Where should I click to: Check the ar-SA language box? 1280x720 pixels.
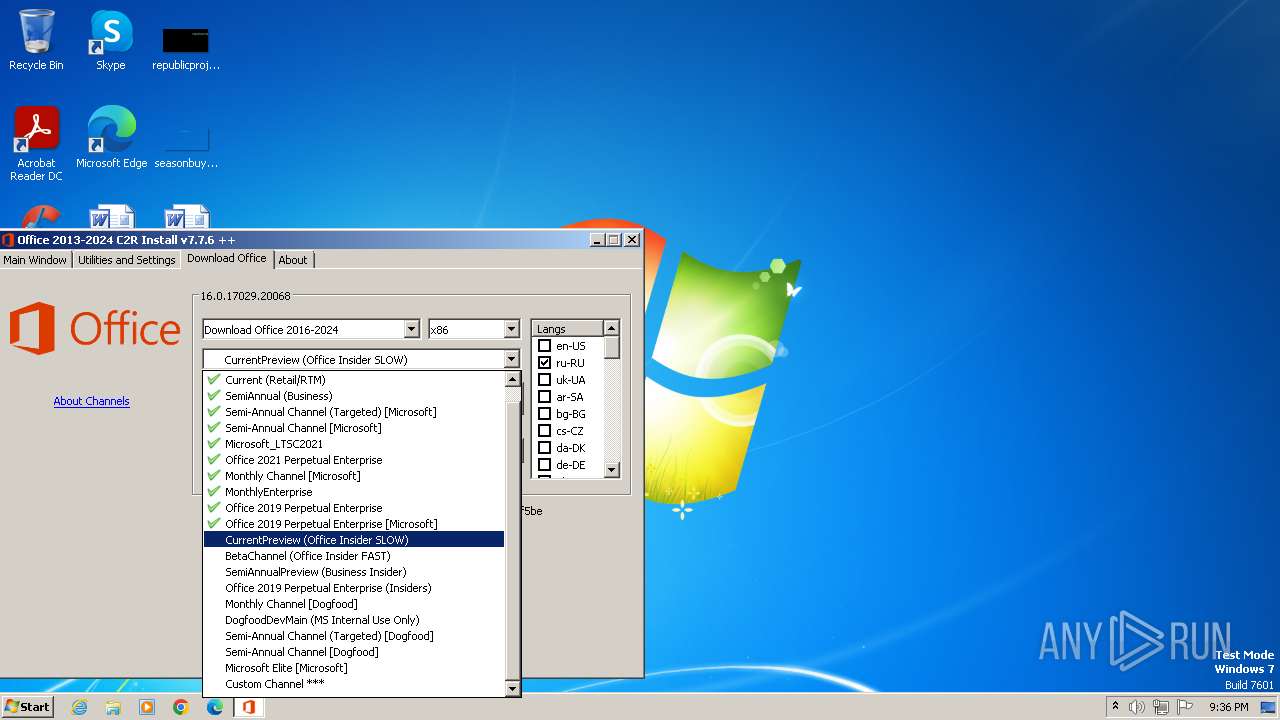(x=545, y=397)
